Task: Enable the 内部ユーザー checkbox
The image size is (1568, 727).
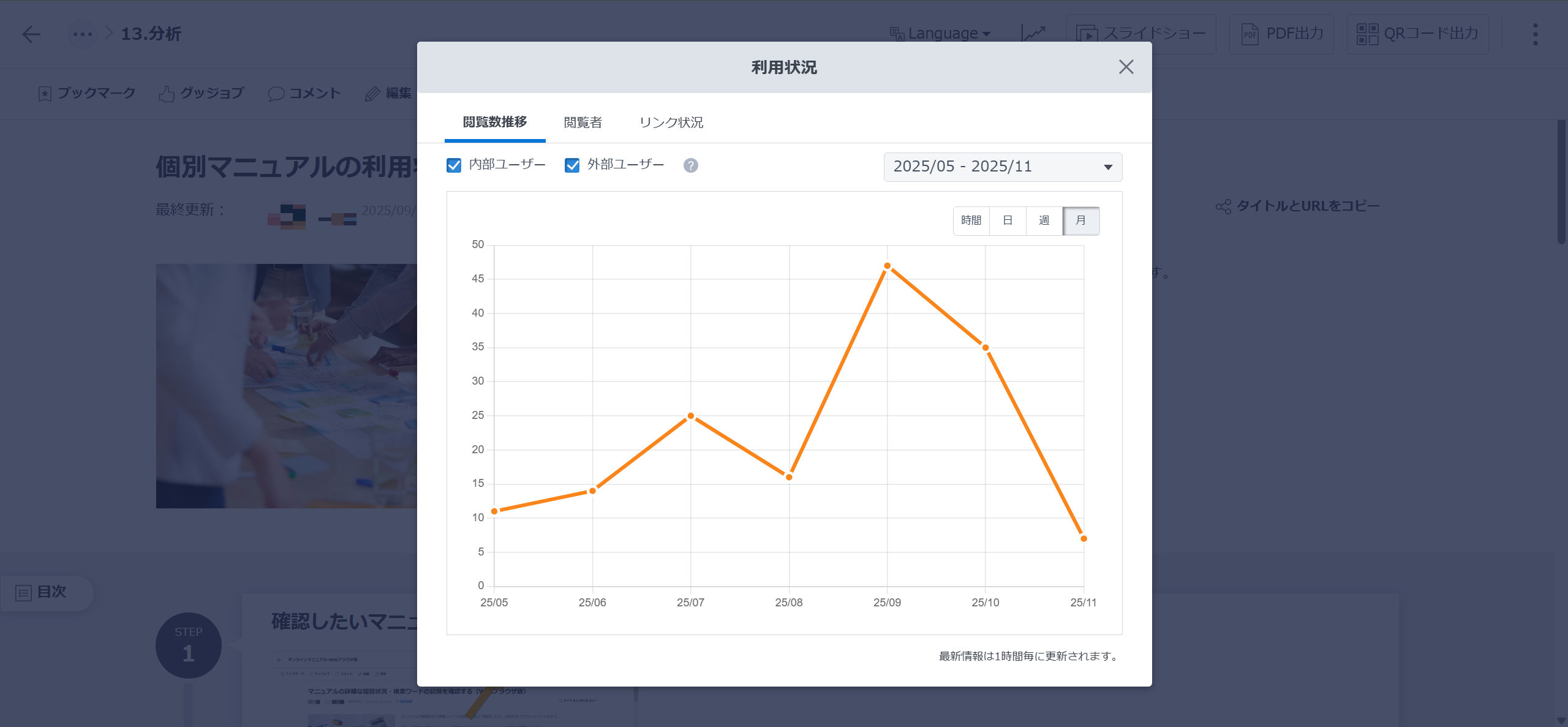Action: click(454, 164)
